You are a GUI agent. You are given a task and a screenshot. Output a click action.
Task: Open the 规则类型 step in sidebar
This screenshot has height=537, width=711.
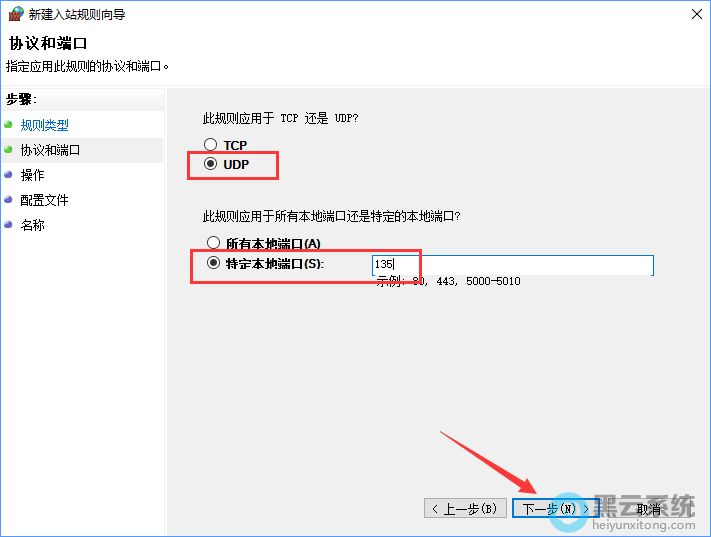45,125
